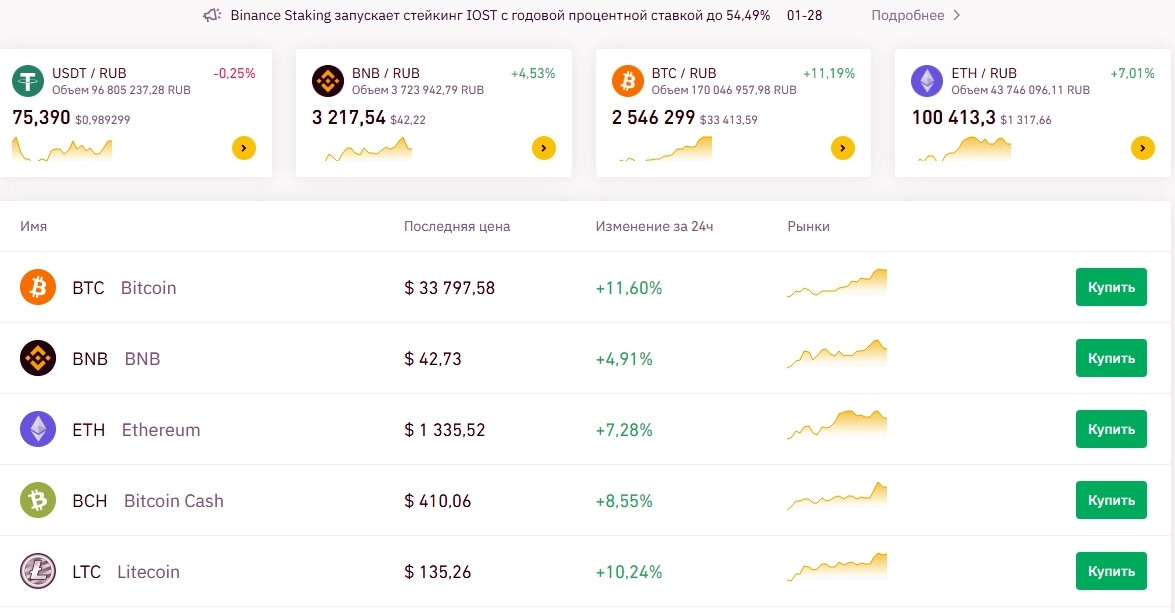Image resolution: width=1175 pixels, height=613 pixels.
Task: Click the ETH icon on ETH/RUB card
Action: point(927,81)
